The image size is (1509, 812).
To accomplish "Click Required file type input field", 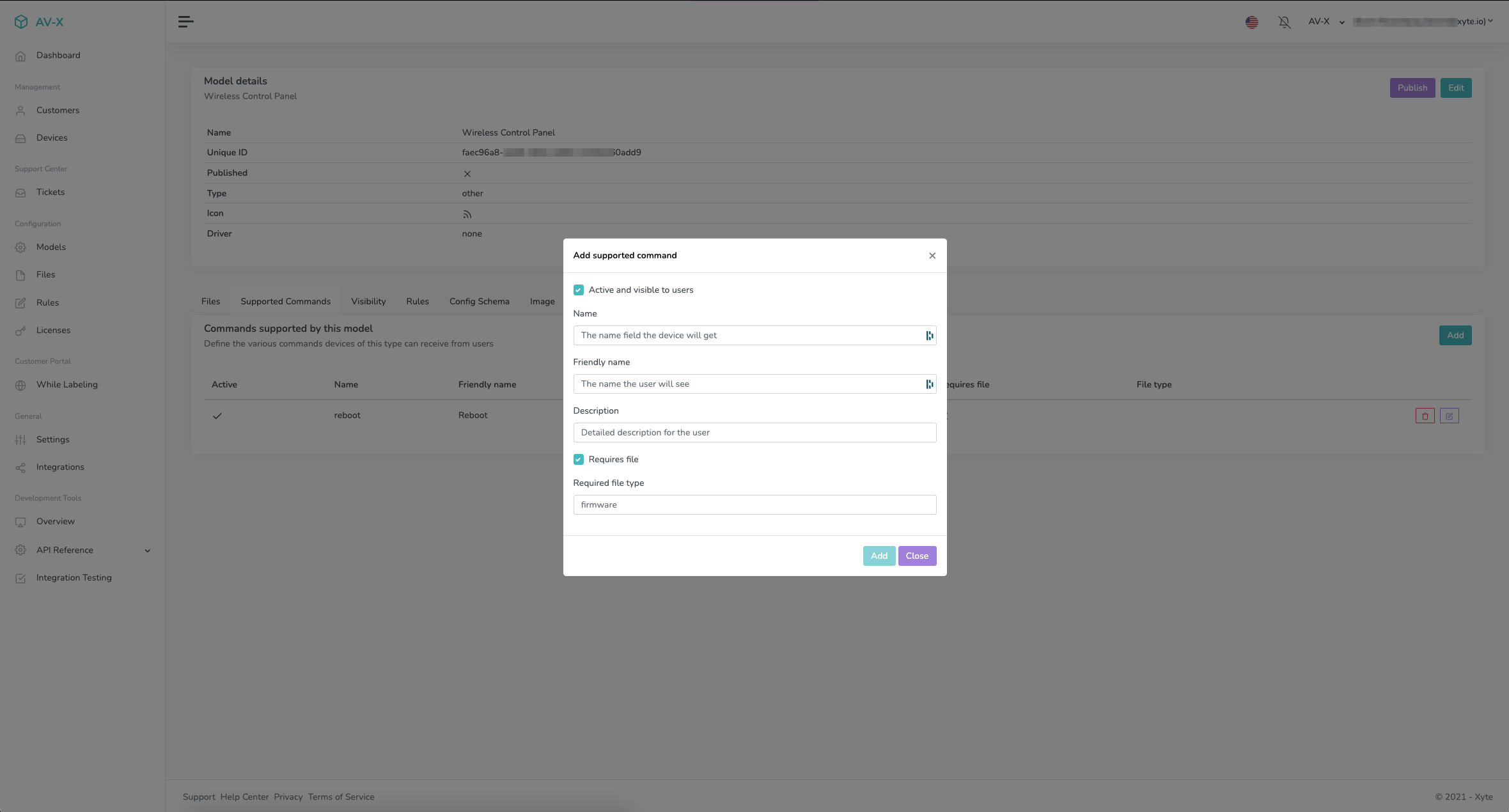I will (x=754, y=504).
